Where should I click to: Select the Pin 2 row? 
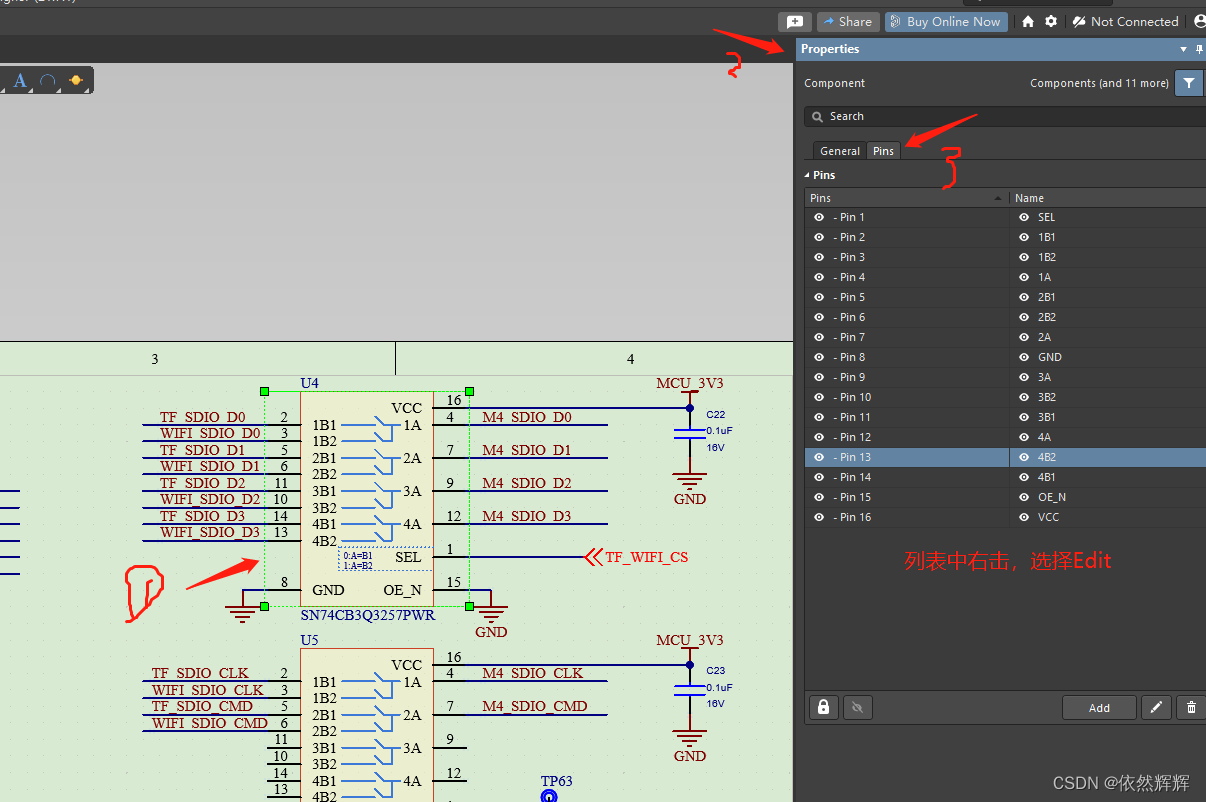(1005, 237)
